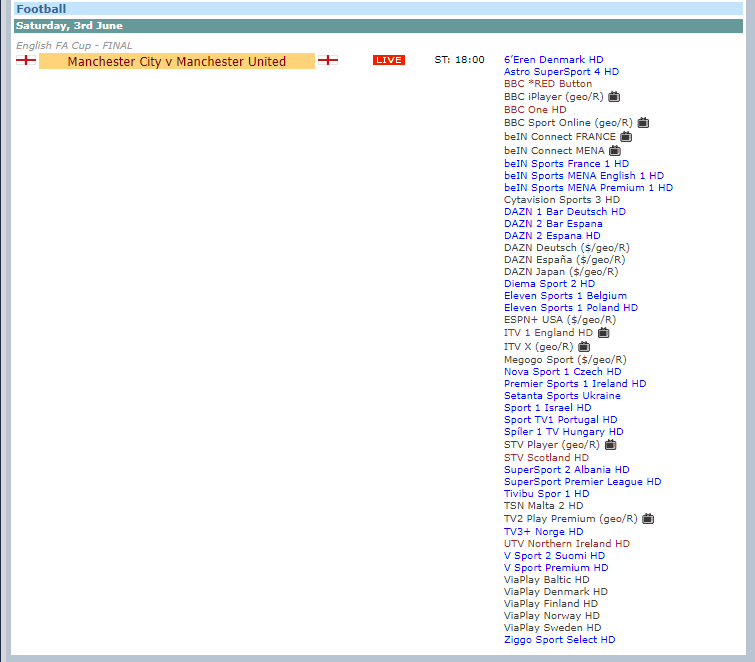The width and height of the screenshot is (755, 662).
Task: Open Setanta Sports Ukraine link
Action: click(562, 396)
